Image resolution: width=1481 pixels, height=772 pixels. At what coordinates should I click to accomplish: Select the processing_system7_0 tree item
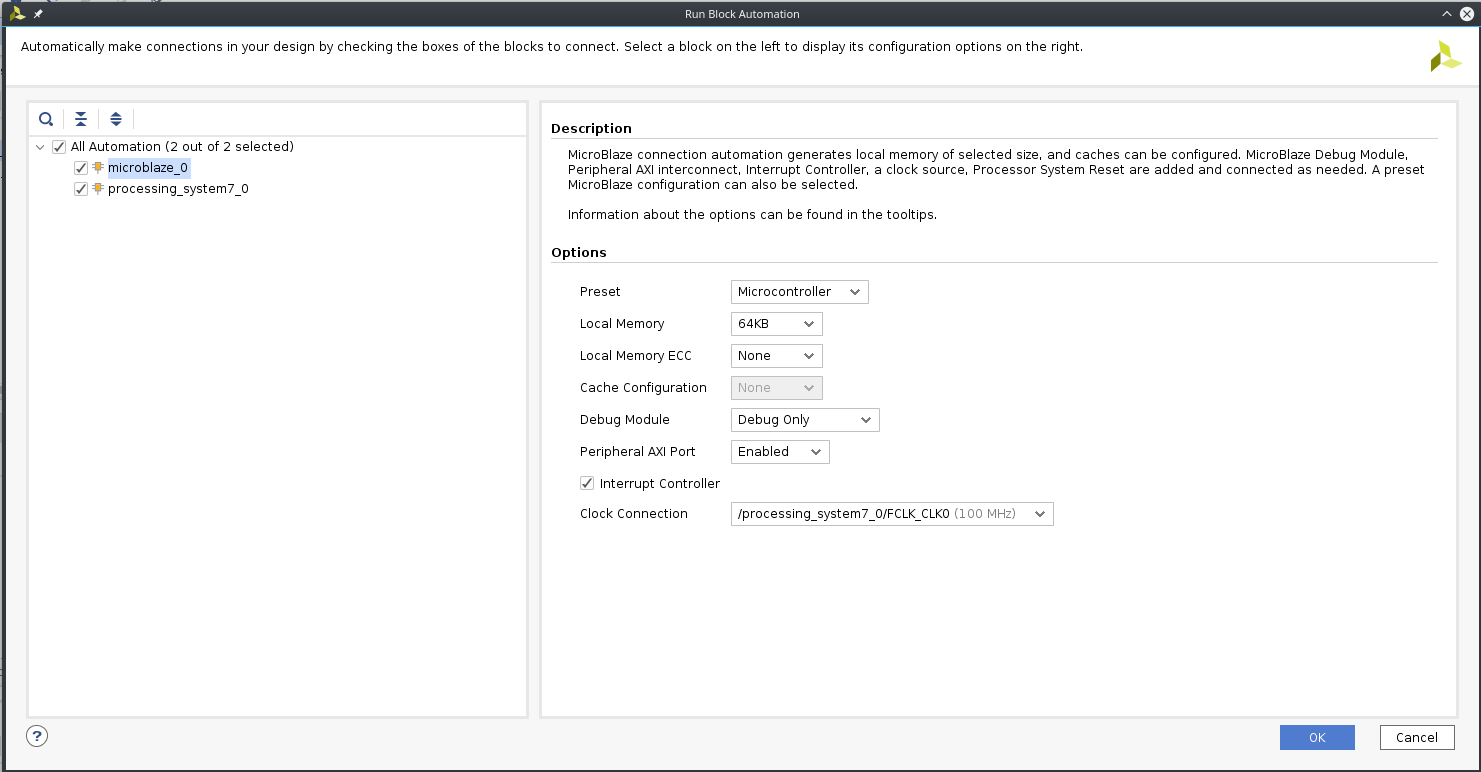click(x=178, y=188)
